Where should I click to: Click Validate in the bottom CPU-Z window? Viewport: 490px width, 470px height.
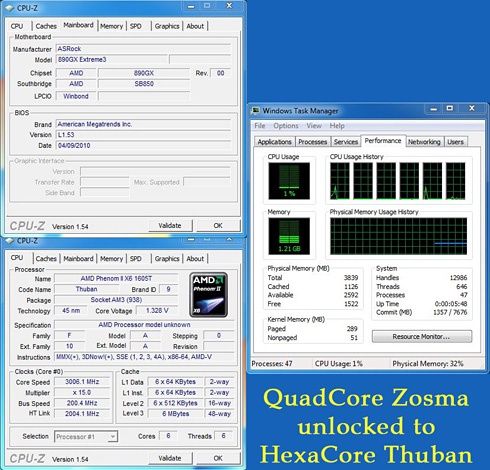point(170,458)
